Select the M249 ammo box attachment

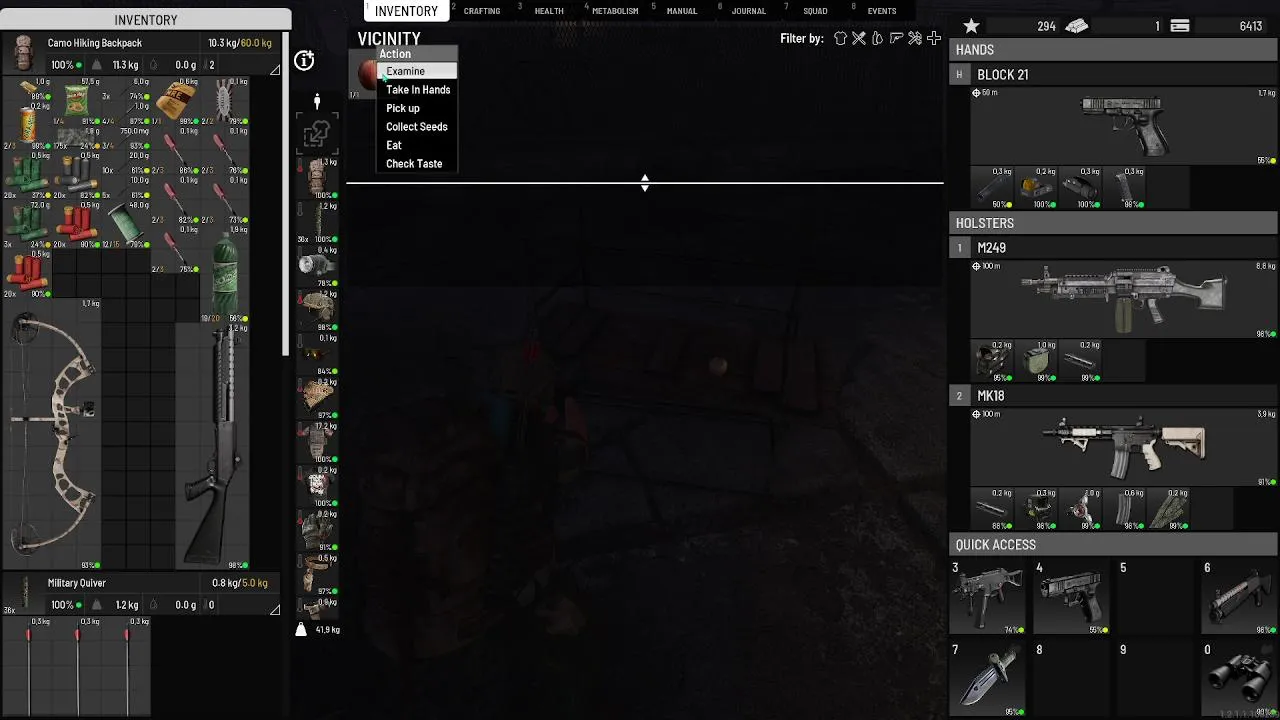[x=1038, y=361]
